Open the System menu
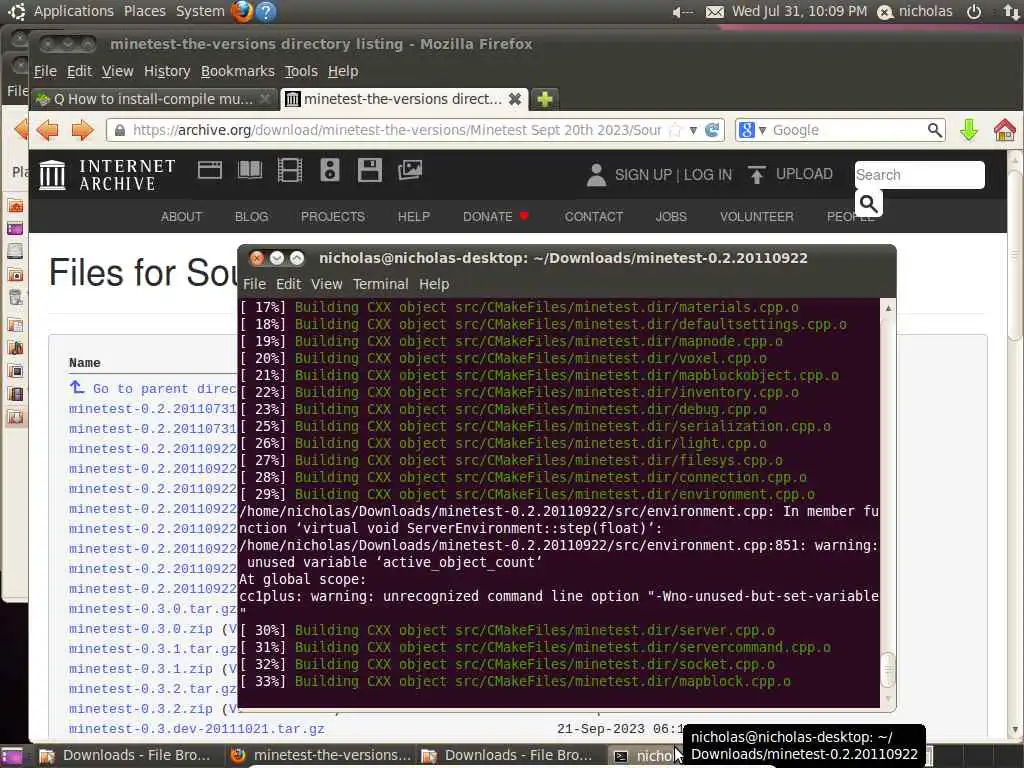This screenshot has width=1024, height=768. 200,11
